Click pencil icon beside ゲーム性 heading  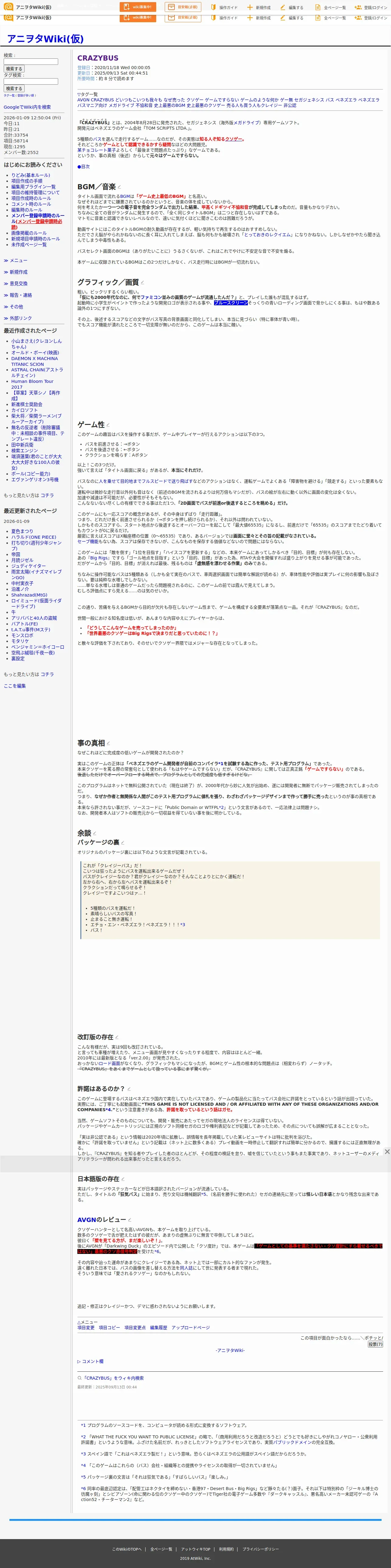[x=108, y=425]
